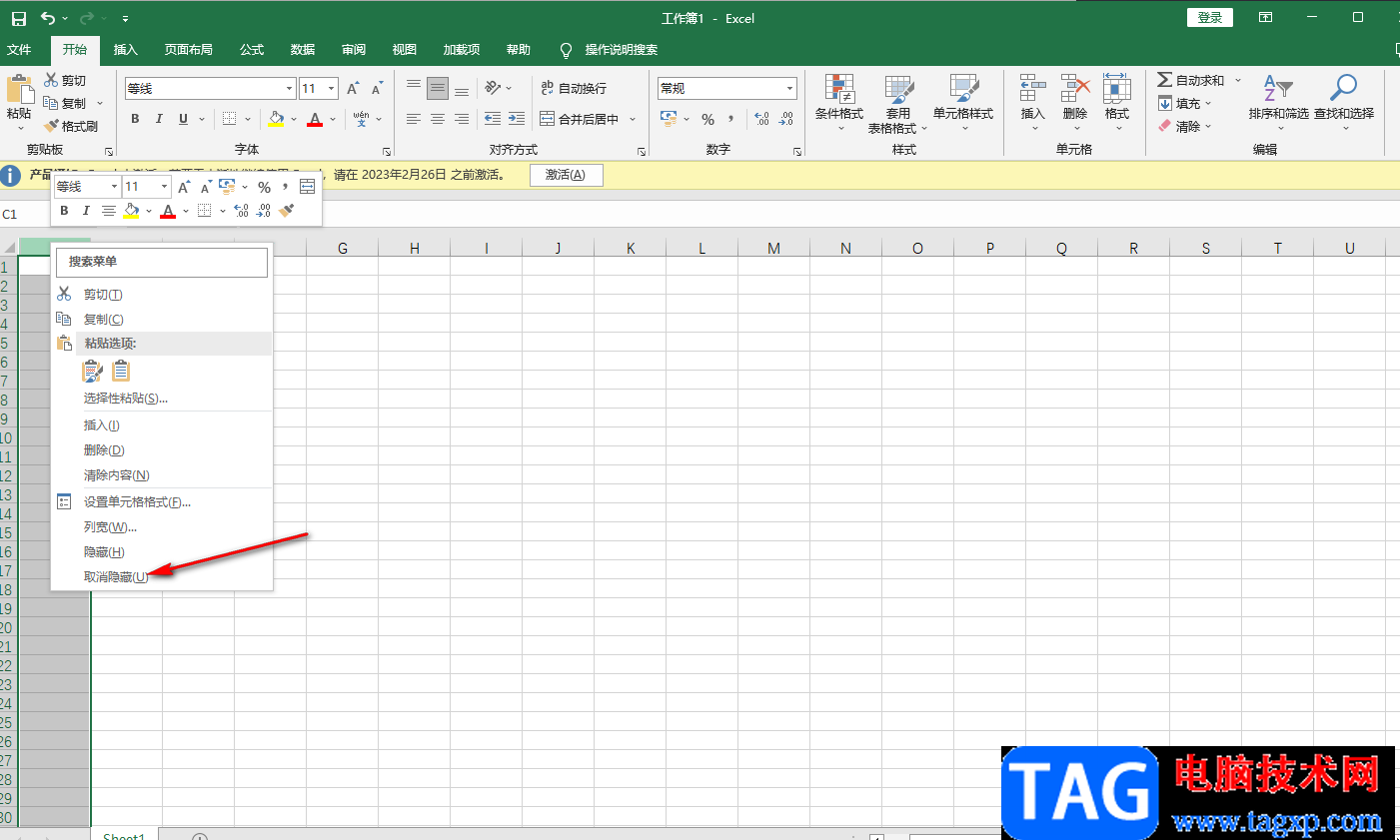This screenshot has width=1400, height=840.
Task: Open the number format dropdown (常规)
Action: click(x=789, y=89)
